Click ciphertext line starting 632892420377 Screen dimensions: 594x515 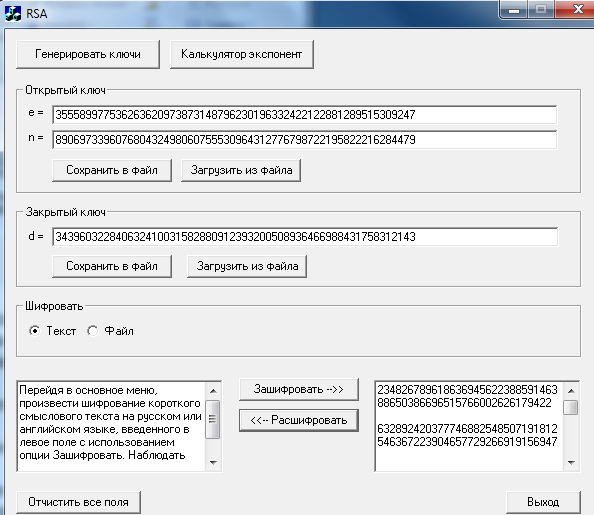coord(467,429)
